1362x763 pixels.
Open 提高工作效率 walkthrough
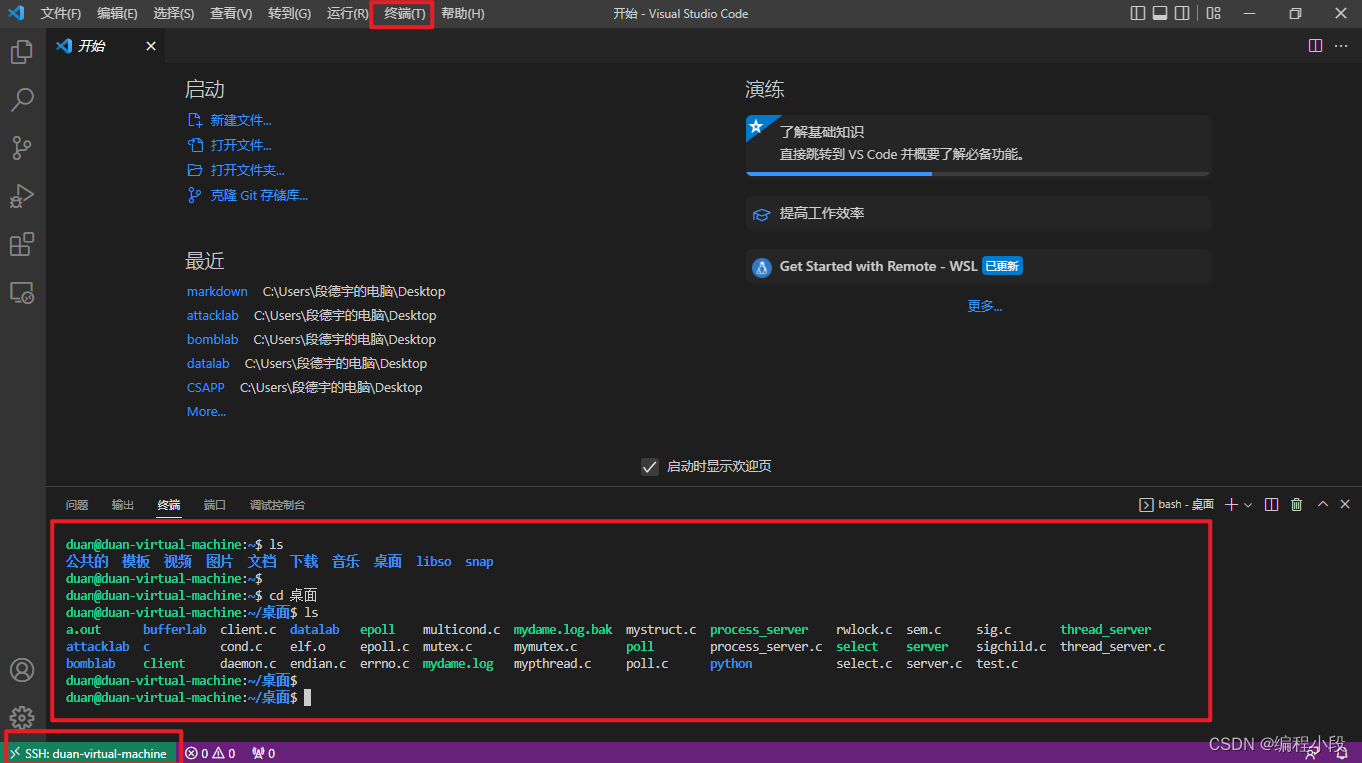pyautogui.click(x=978, y=213)
